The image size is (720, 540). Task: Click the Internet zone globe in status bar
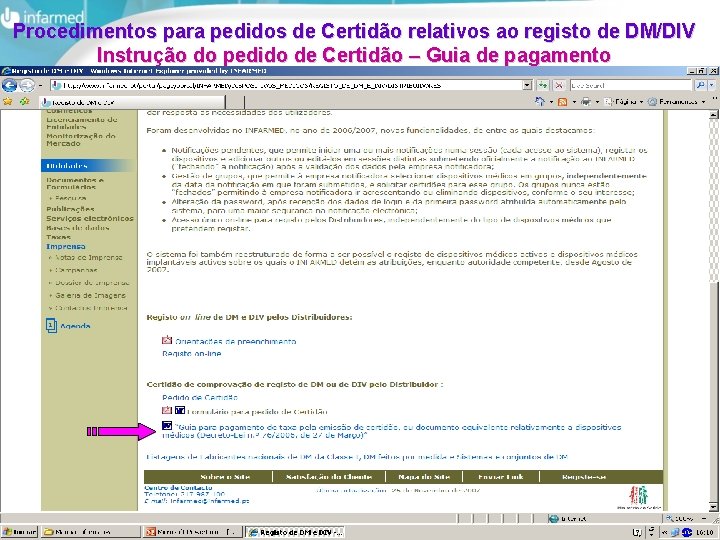coord(553,518)
